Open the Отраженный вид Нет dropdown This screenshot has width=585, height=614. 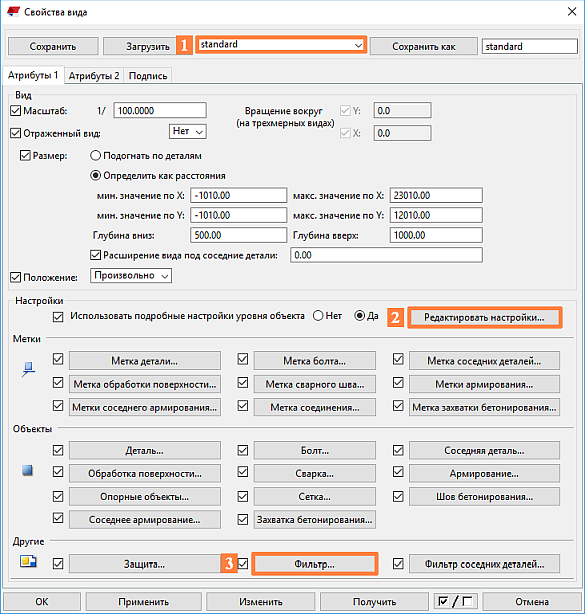[x=188, y=132]
